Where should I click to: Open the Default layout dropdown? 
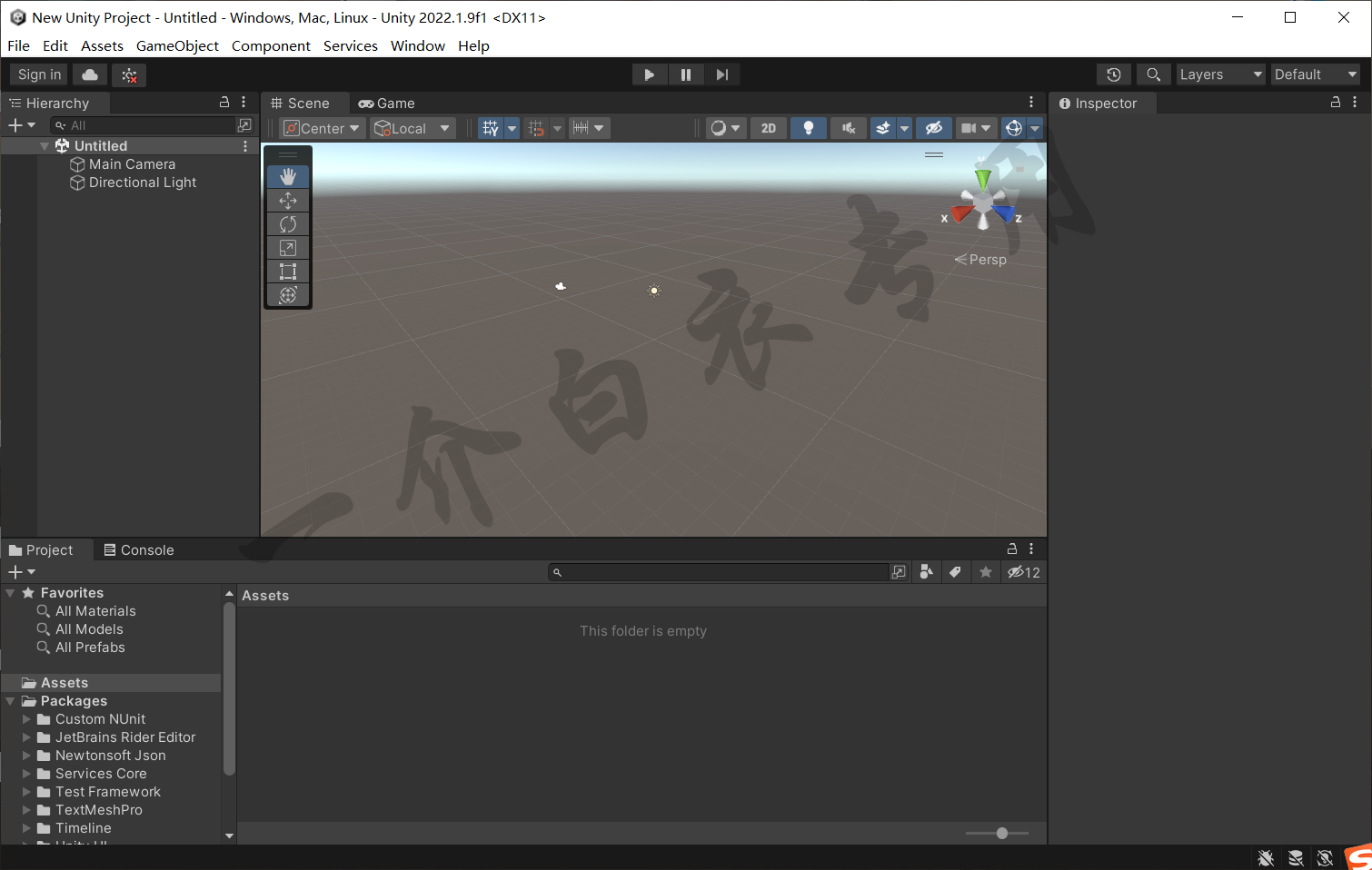(1314, 74)
